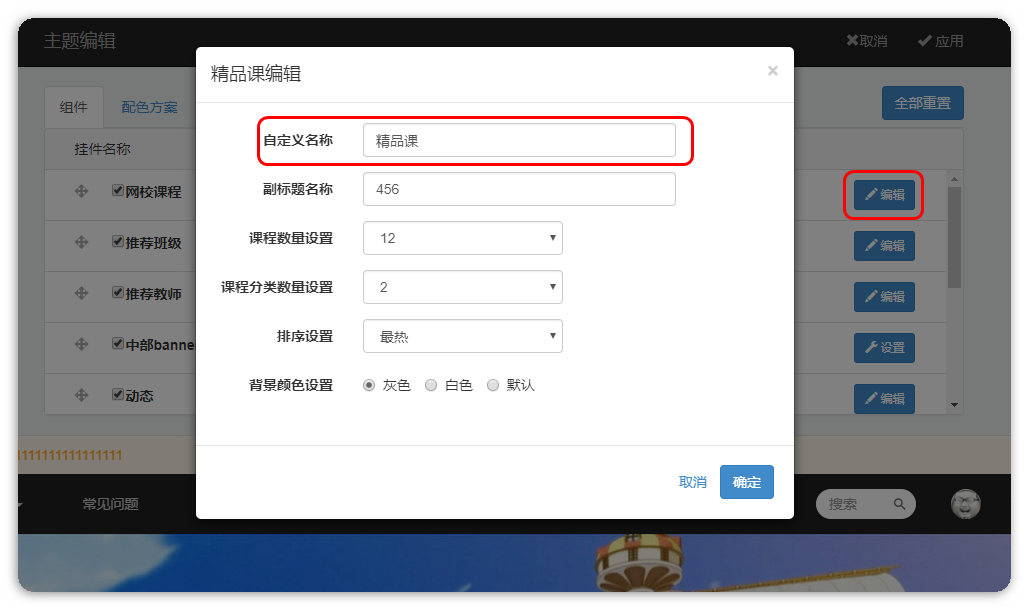The image size is (1029, 610).
Task: Select the 组件 tab
Action: tap(73, 107)
